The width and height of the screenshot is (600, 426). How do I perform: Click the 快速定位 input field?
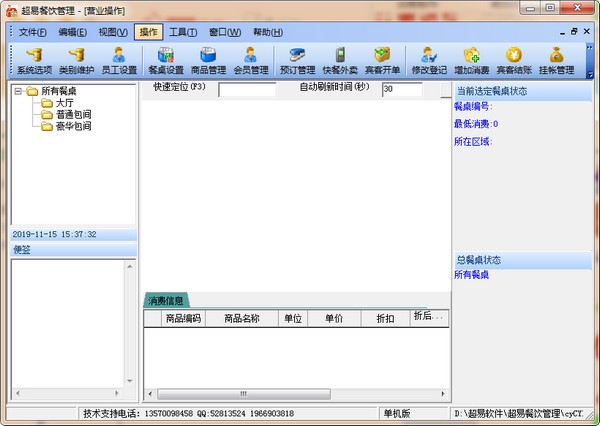click(247, 90)
